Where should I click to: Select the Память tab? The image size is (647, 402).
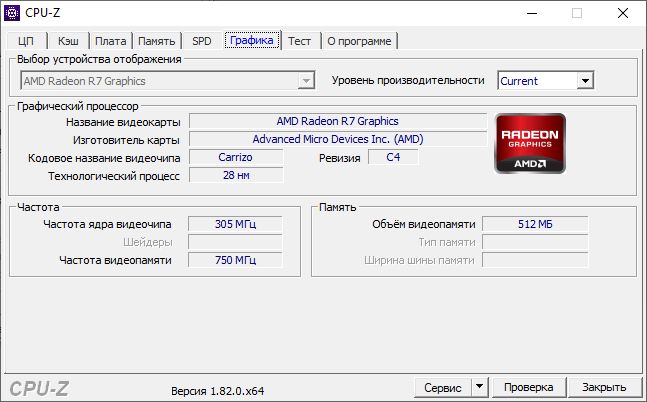[x=156, y=41]
